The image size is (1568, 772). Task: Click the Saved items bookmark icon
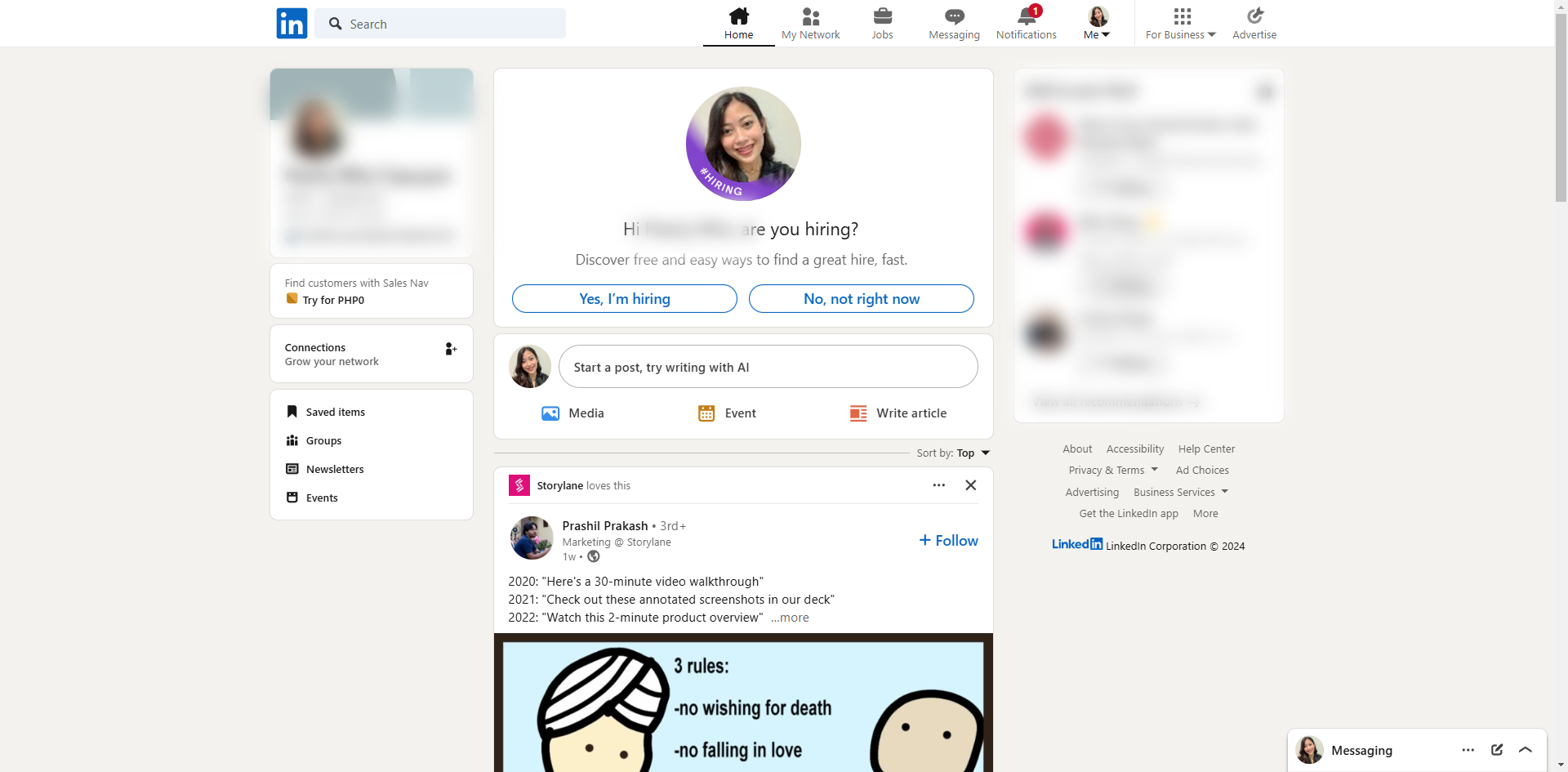(292, 412)
